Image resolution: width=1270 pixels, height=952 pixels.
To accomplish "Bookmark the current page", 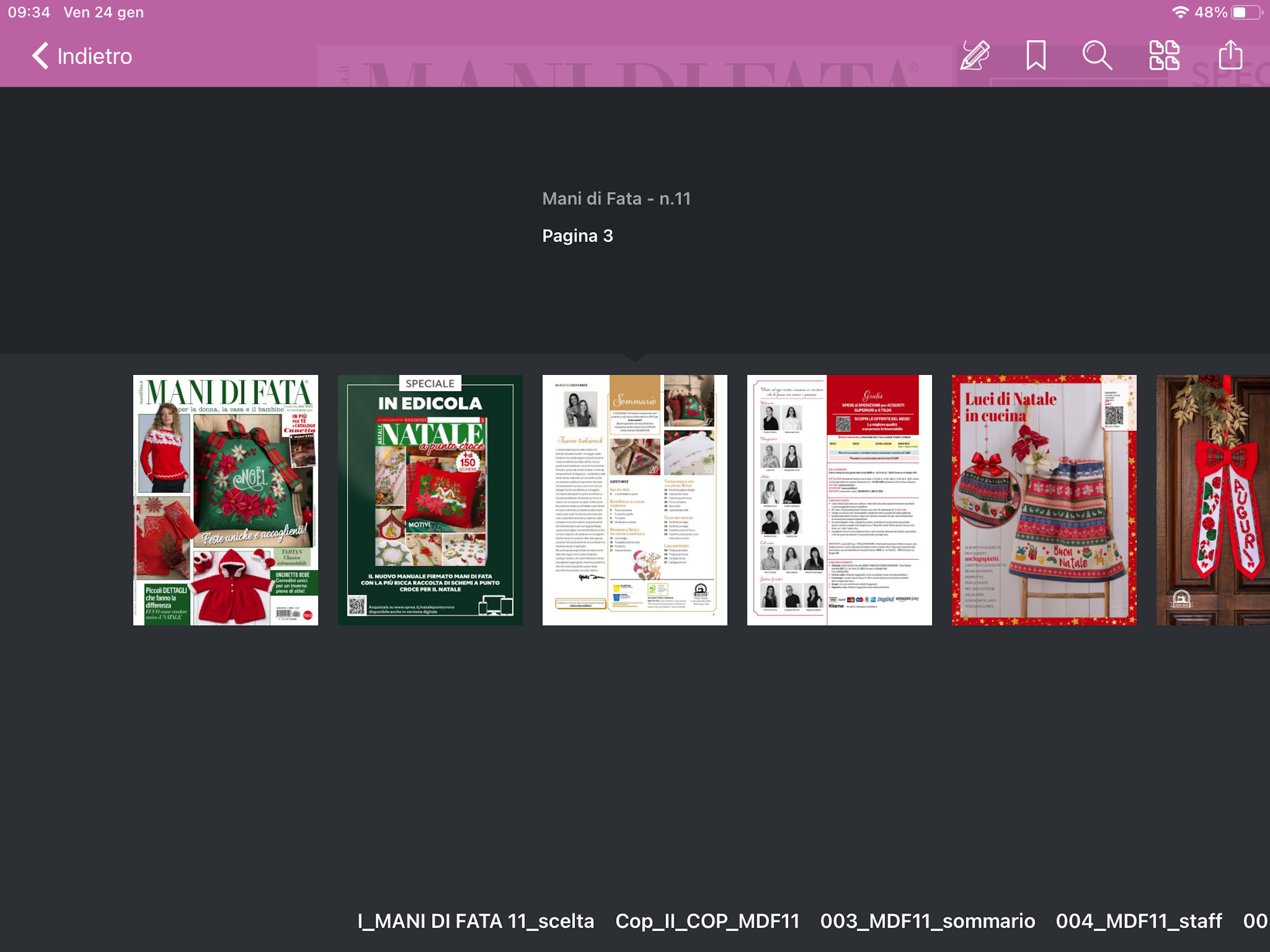I will (1036, 55).
